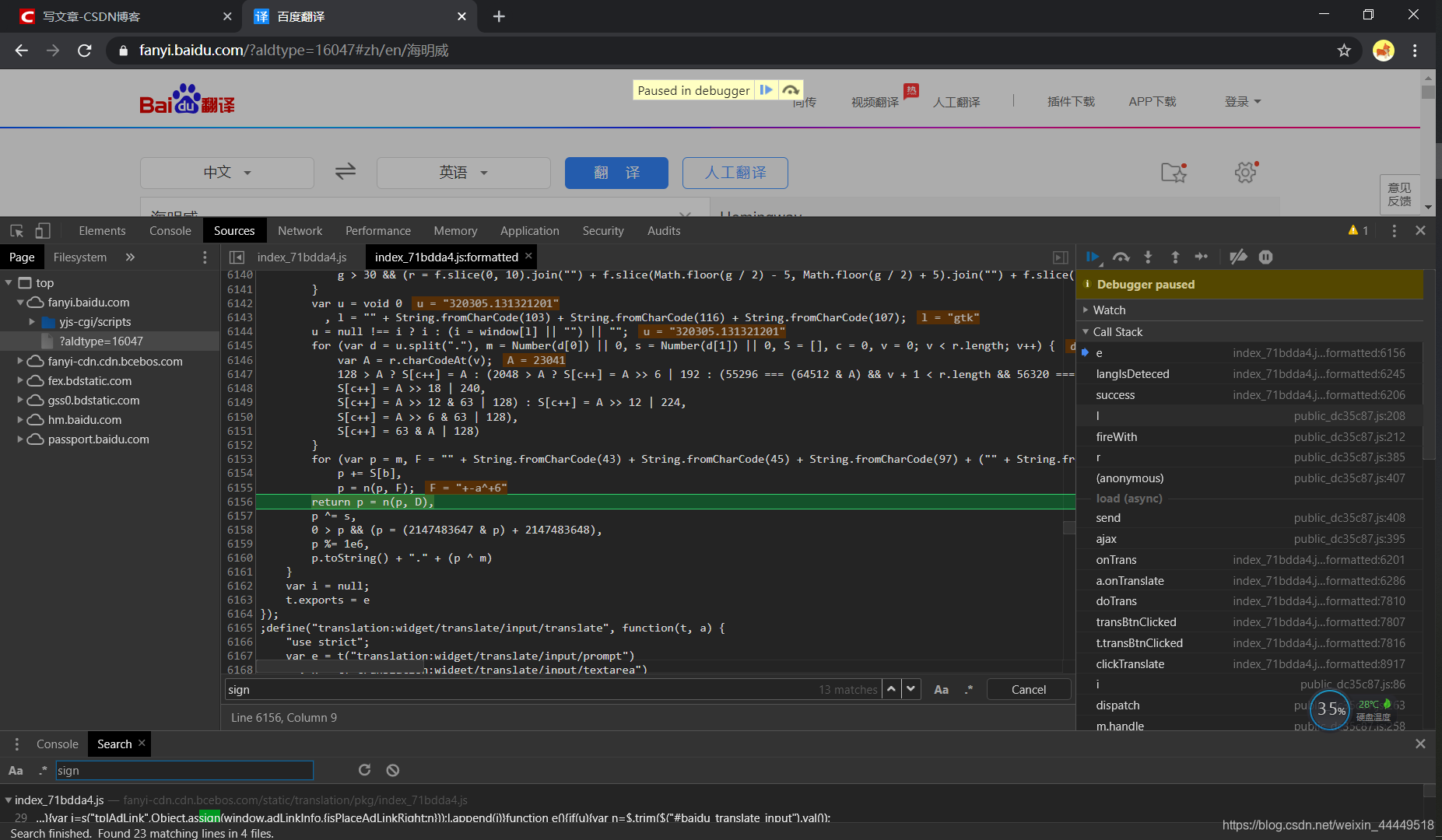Click resume icon in Paused in debugger overlay
Viewport: 1442px width, 840px height.
click(767, 90)
